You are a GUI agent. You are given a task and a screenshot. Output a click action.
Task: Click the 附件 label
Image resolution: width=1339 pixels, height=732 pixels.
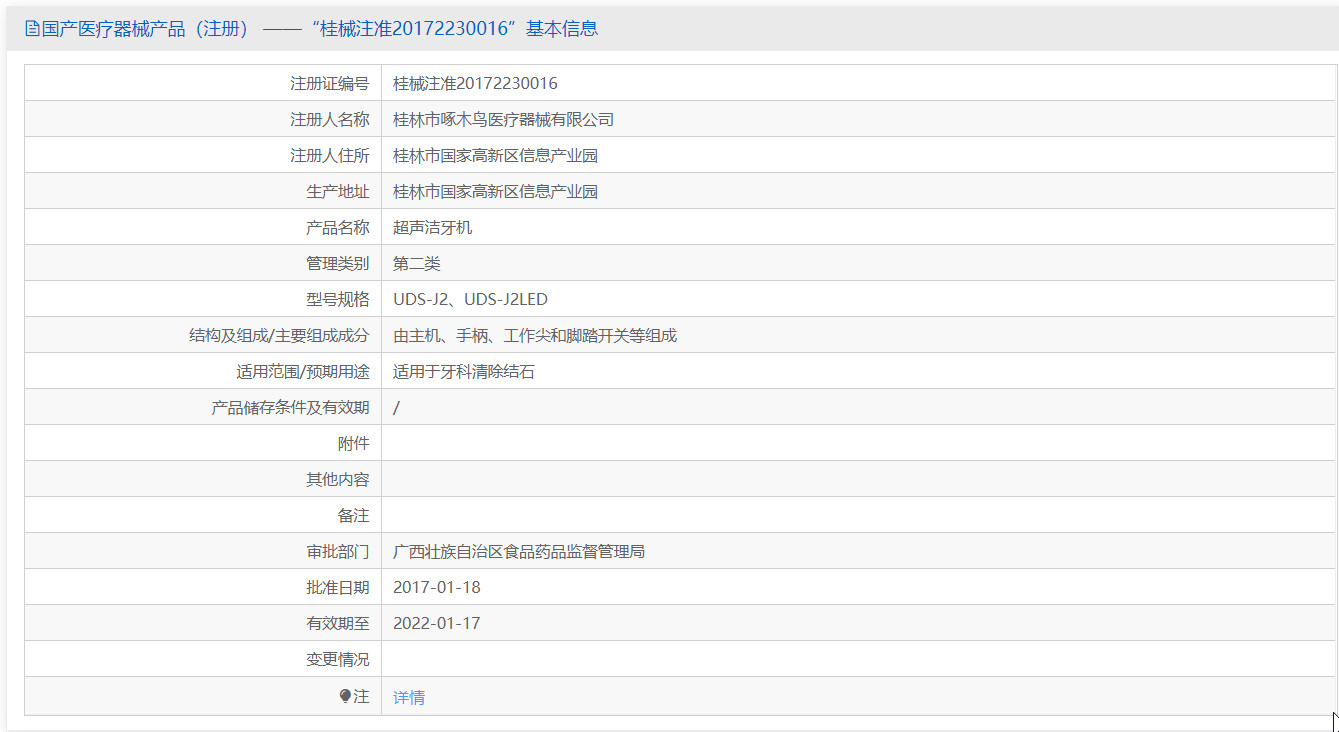(x=353, y=443)
